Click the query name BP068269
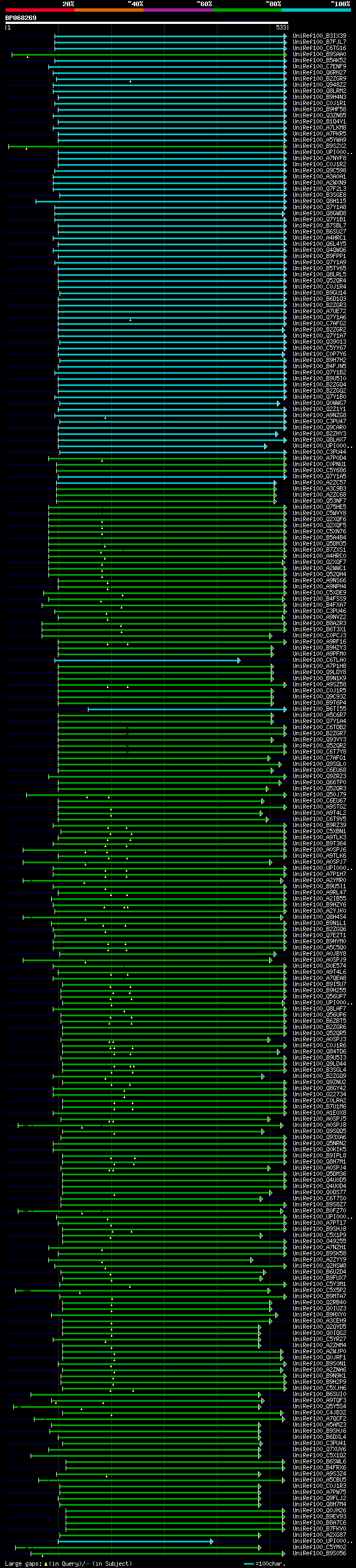Screen dimensions: 356x1568 (21, 18)
